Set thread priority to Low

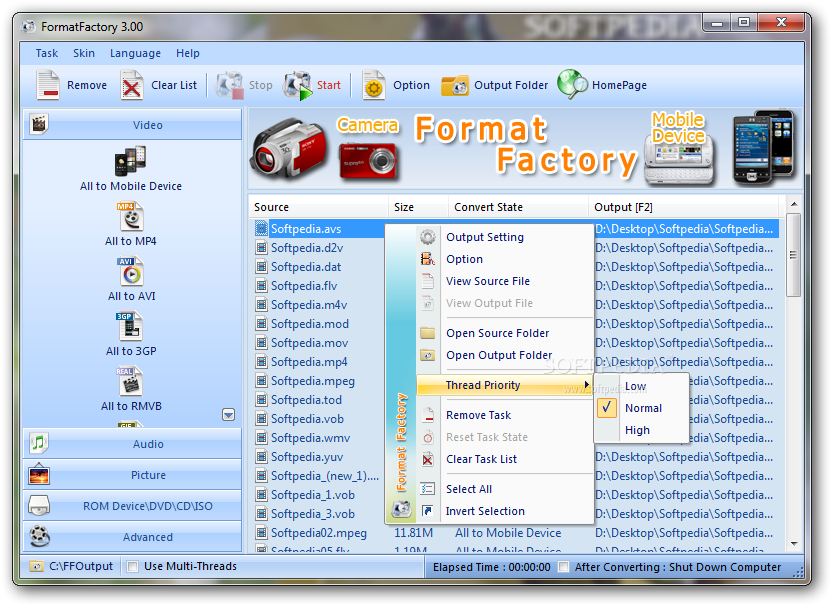[642, 386]
